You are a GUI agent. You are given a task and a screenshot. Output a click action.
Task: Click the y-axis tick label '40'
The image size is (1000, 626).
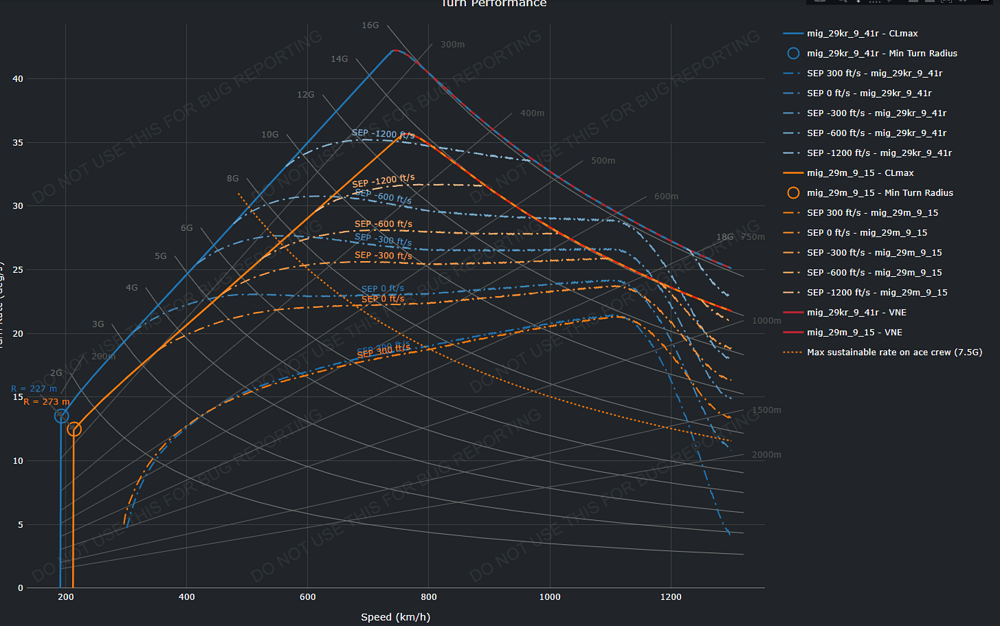(18, 79)
